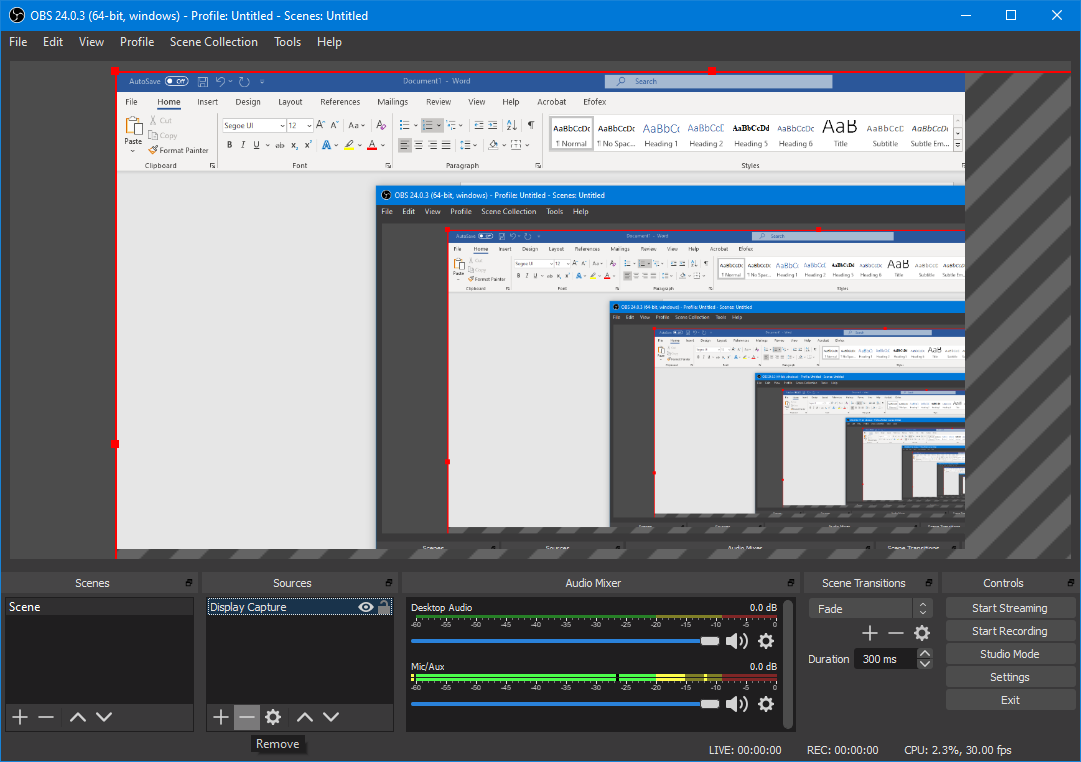Remove the configurable transition with the minus icon
This screenshot has width=1081, height=762.
(x=896, y=633)
